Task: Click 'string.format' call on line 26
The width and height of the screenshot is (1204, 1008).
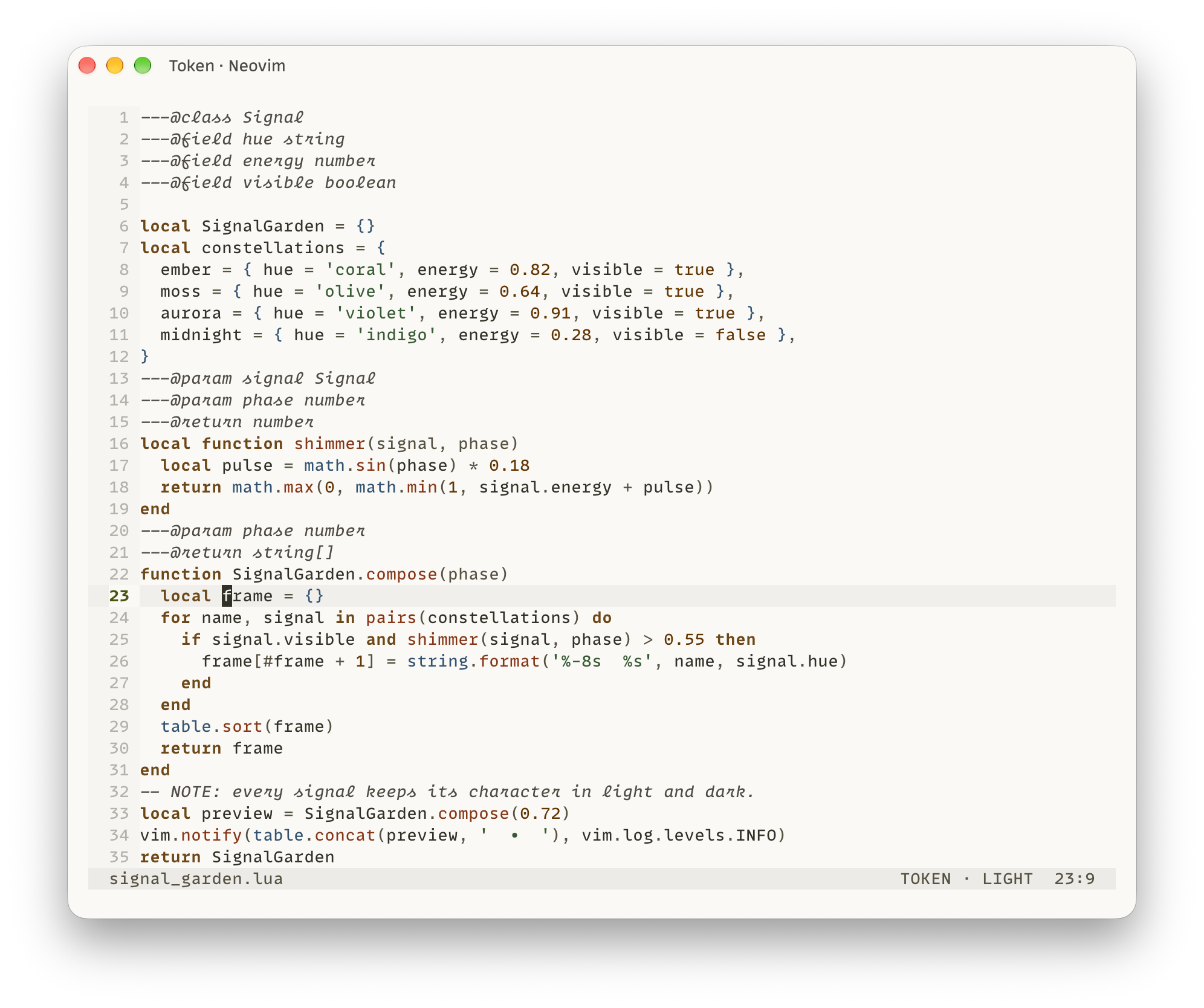Action: click(x=473, y=661)
